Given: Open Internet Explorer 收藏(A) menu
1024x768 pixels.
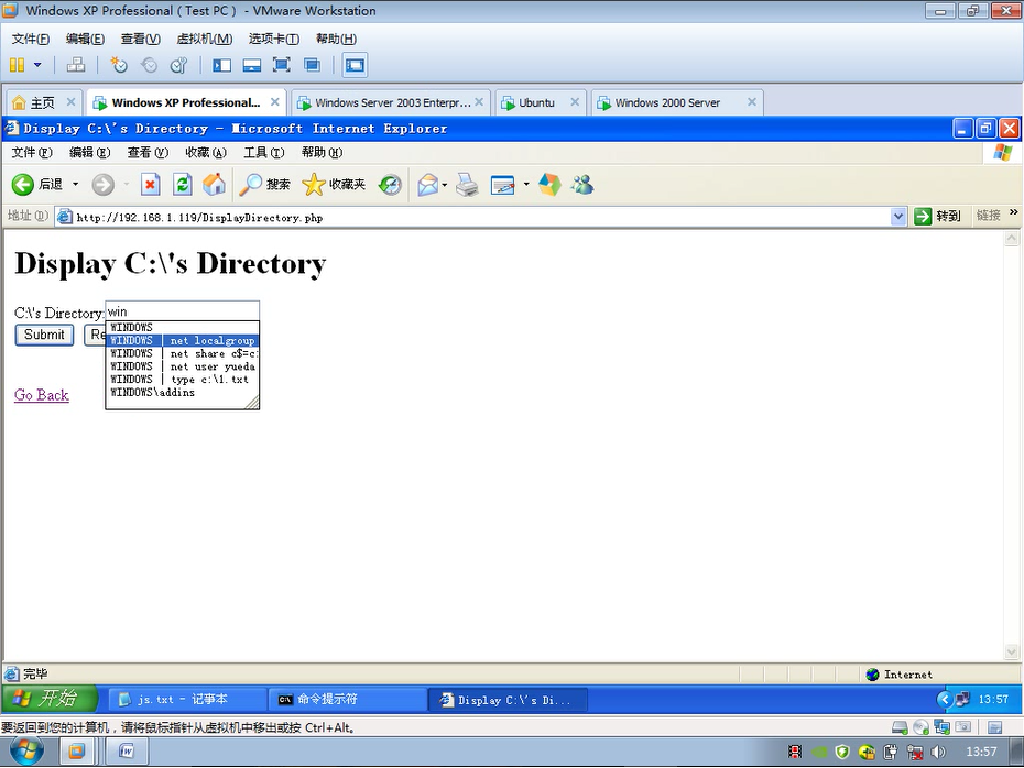Looking at the screenshot, I should pyautogui.click(x=206, y=152).
